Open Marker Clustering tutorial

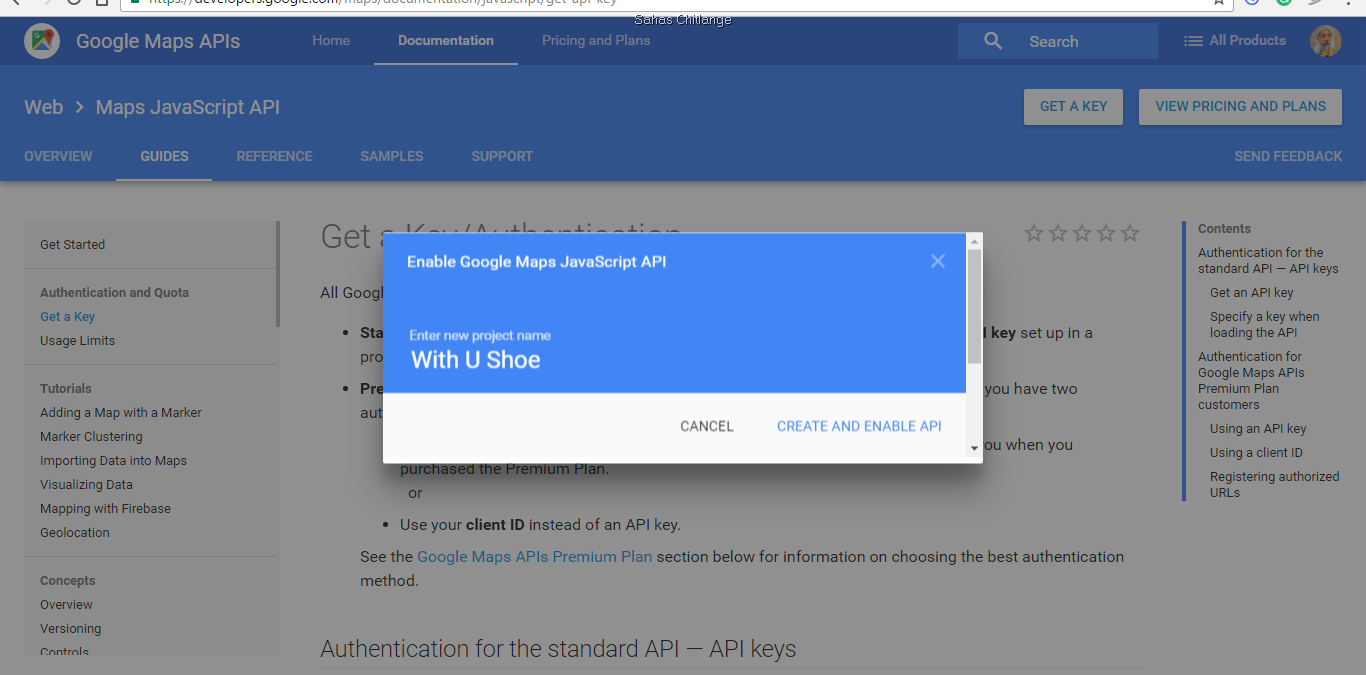[x=91, y=436]
